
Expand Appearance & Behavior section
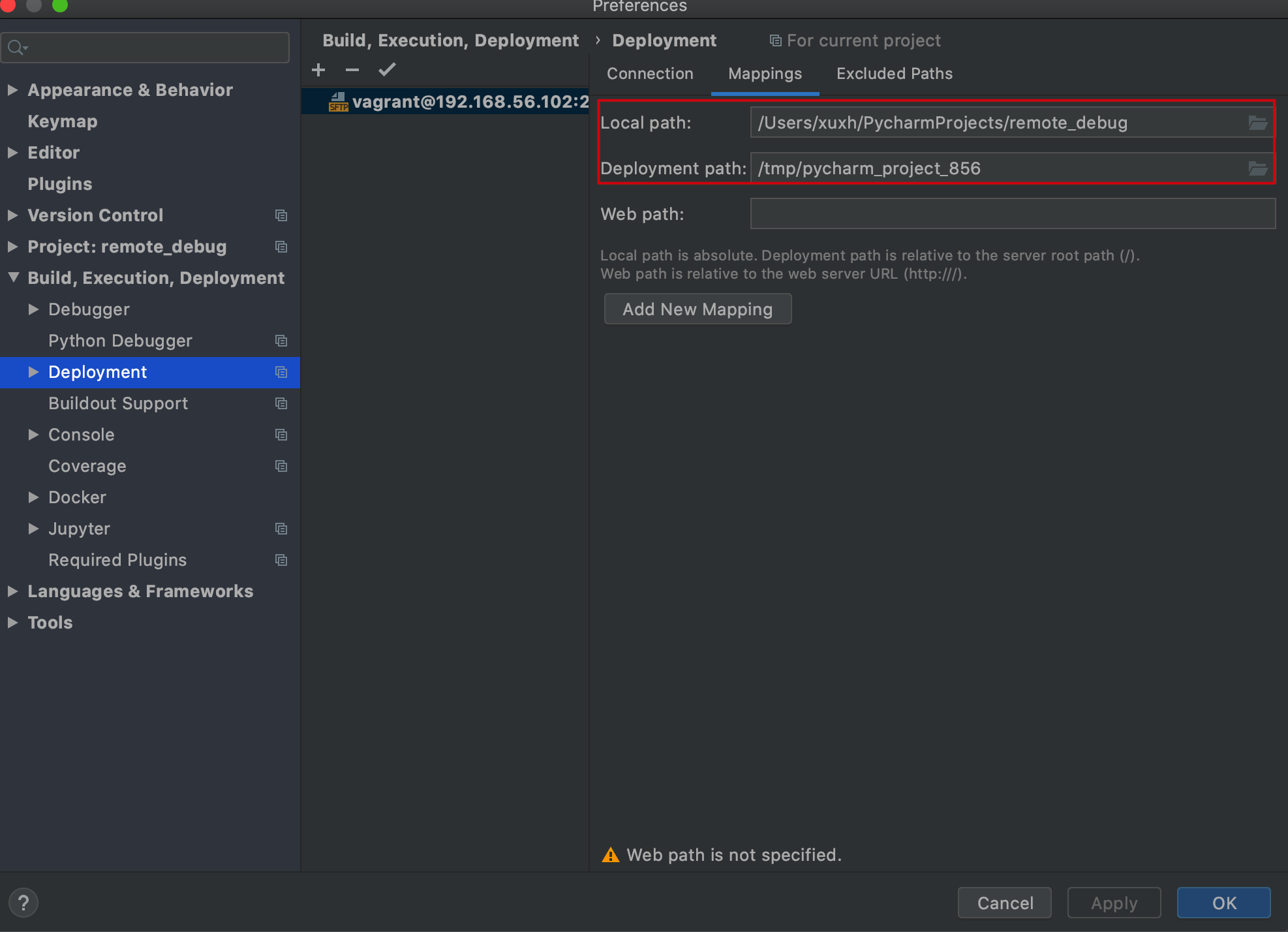(x=12, y=90)
